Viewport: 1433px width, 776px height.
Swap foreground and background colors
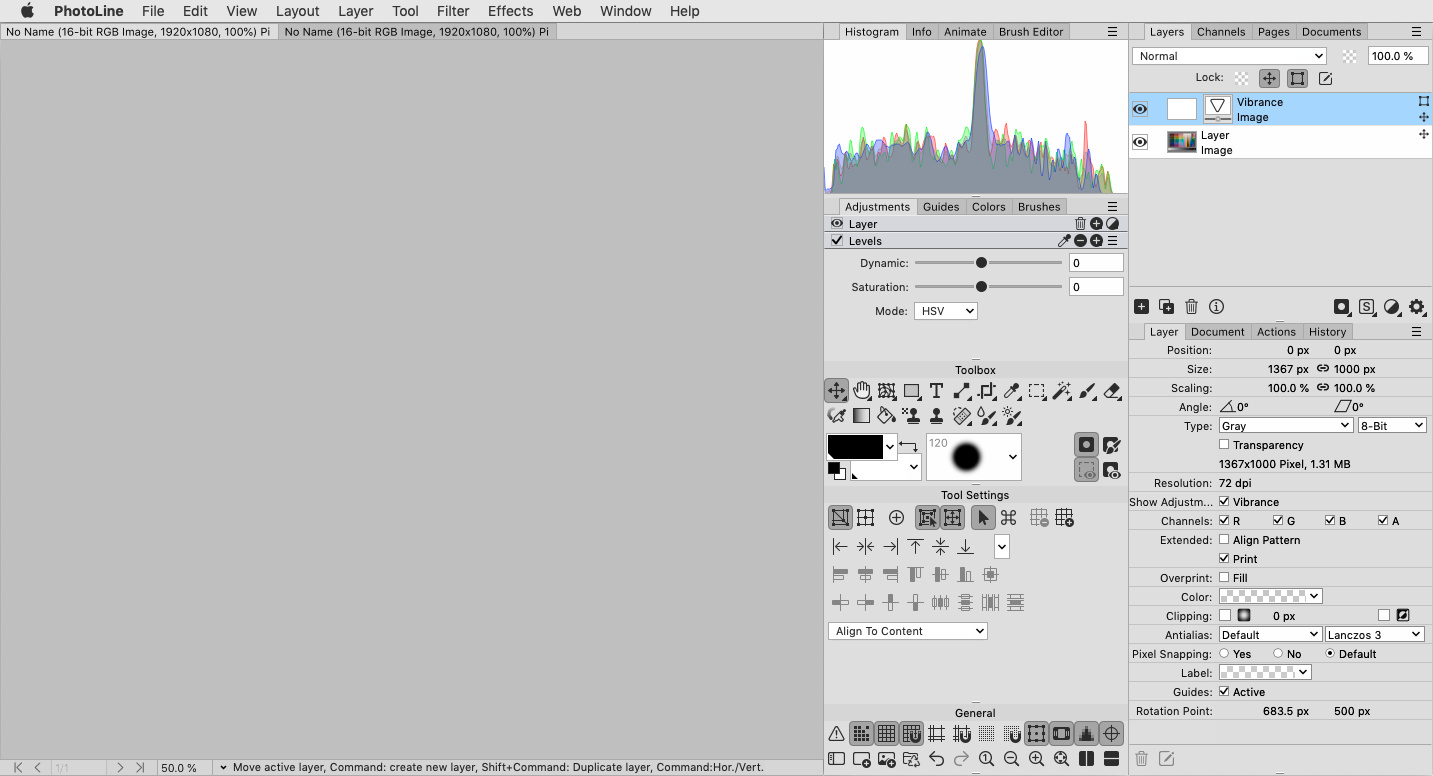(x=908, y=445)
